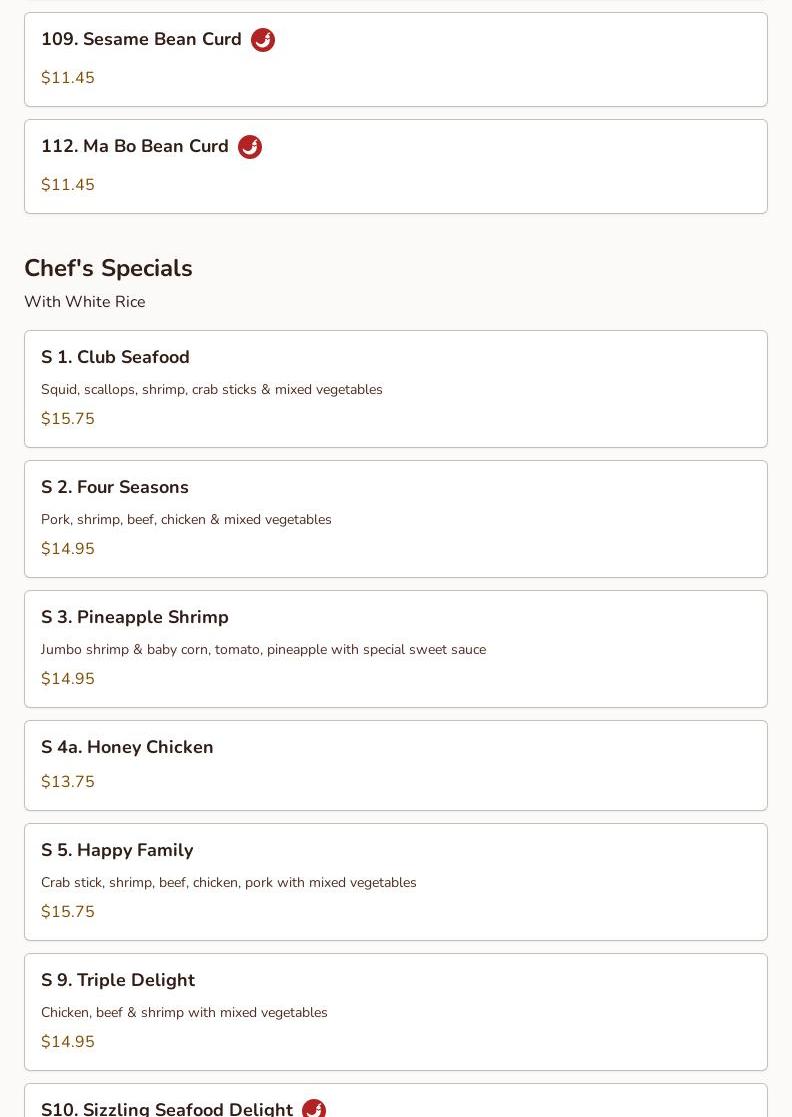The image size is (792, 1117).
Task: Click Happy Family ingredients description
Action: (229, 883)
